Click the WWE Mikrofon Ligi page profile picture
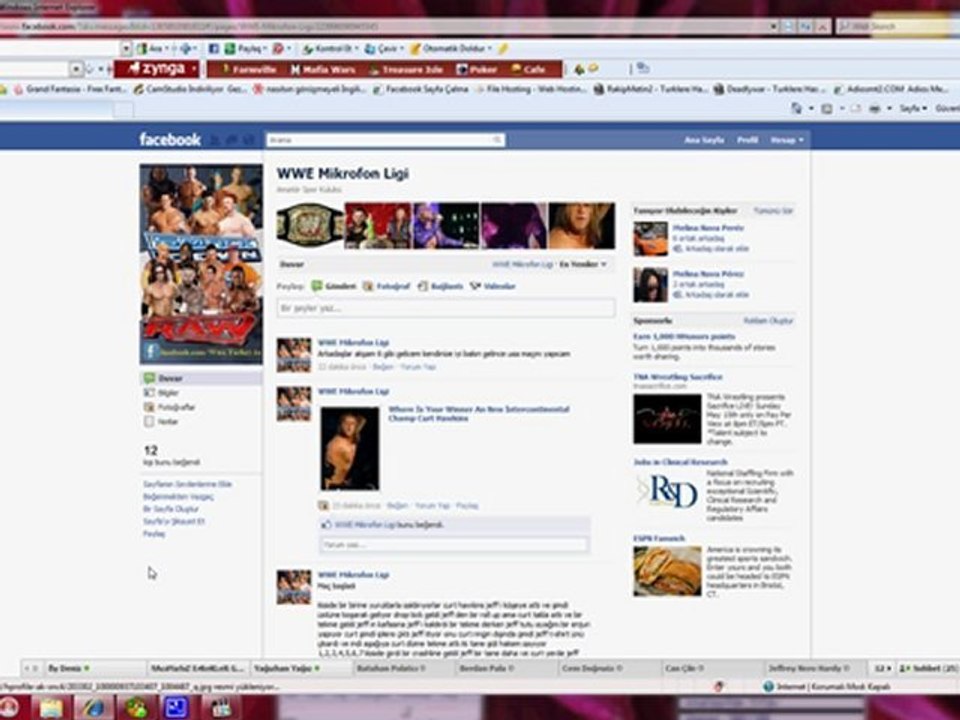 click(201, 264)
